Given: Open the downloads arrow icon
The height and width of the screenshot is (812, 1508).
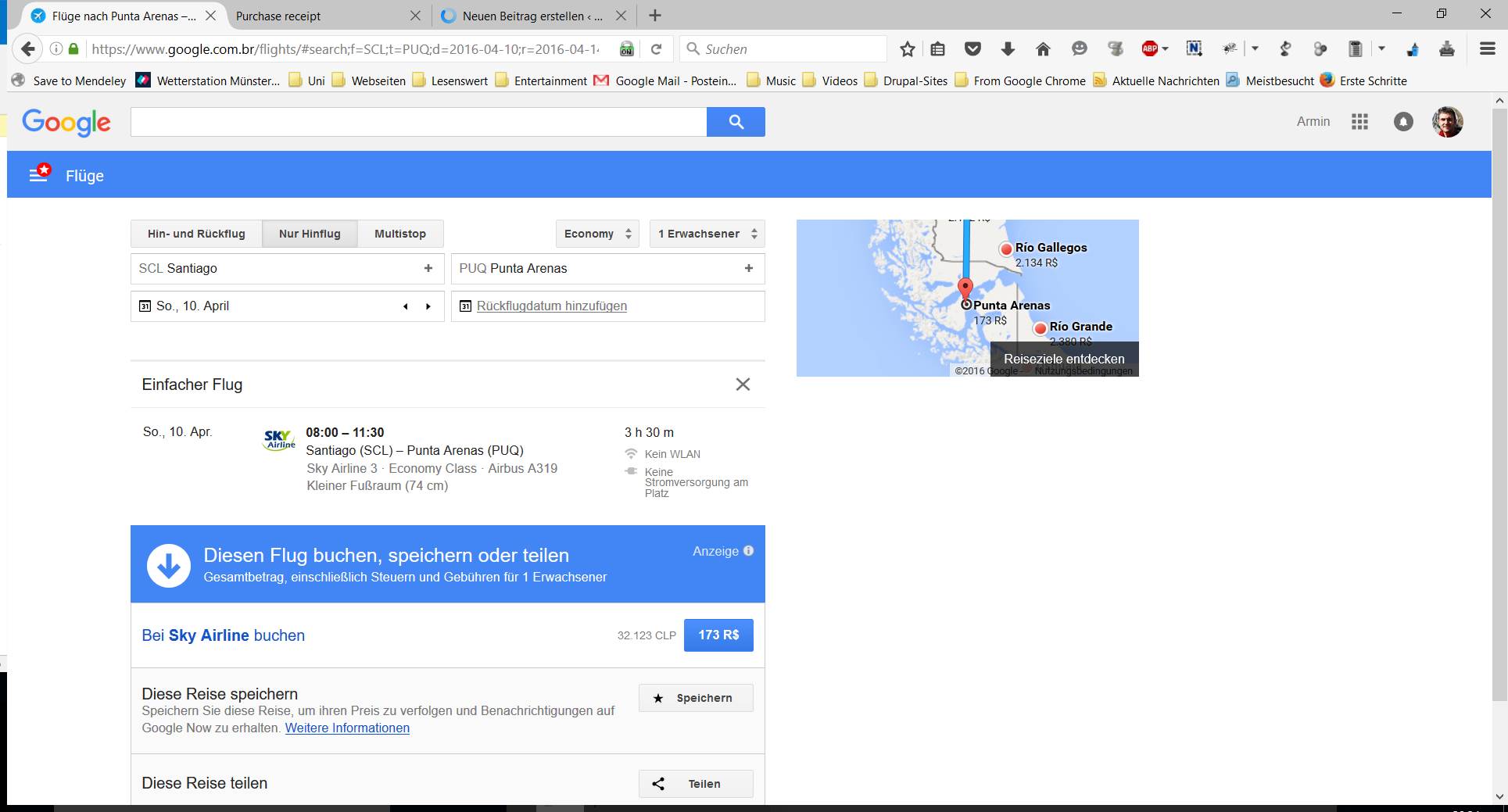Looking at the screenshot, I should [x=1008, y=49].
